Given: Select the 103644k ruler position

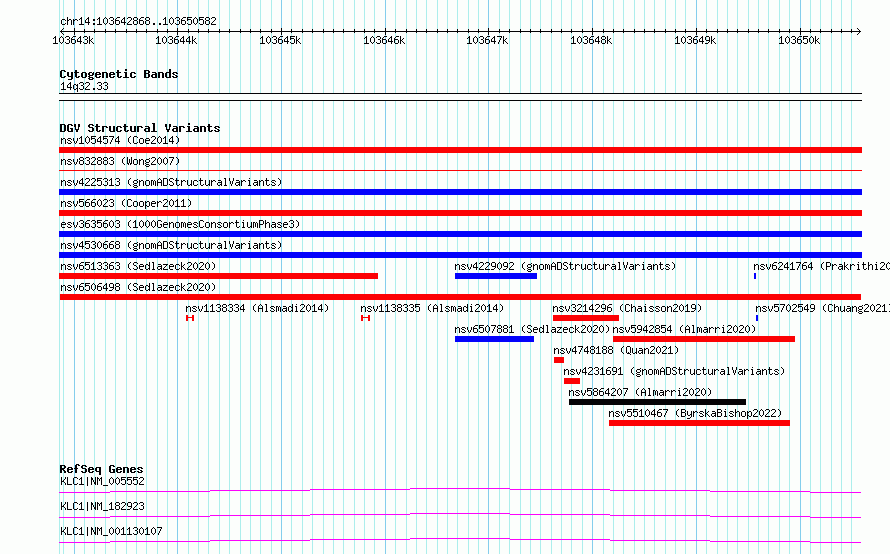Looking at the screenshot, I should tap(176, 41).
